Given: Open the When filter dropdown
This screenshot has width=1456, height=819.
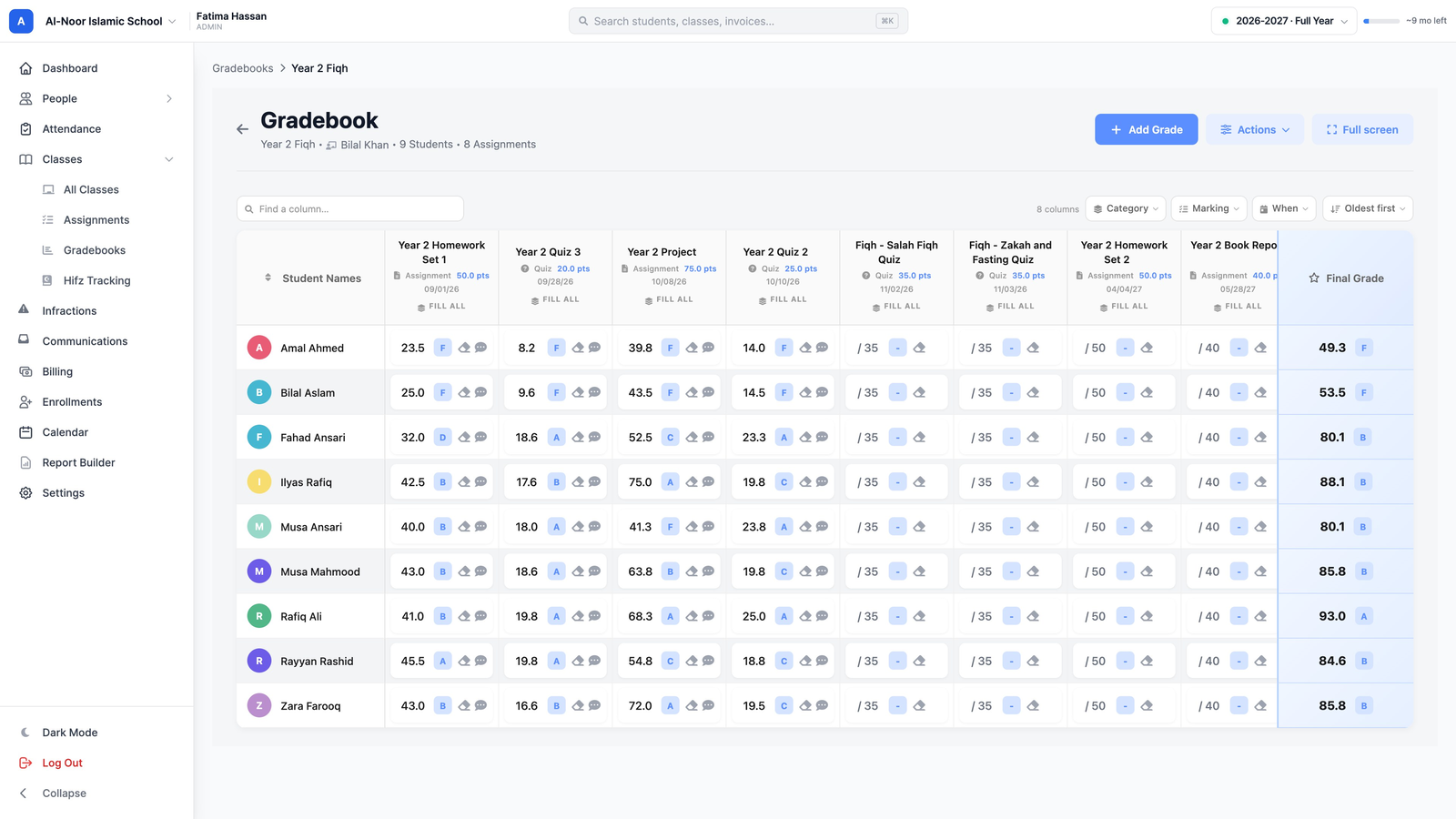Looking at the screenshot, I should [x=1284, y=208].
